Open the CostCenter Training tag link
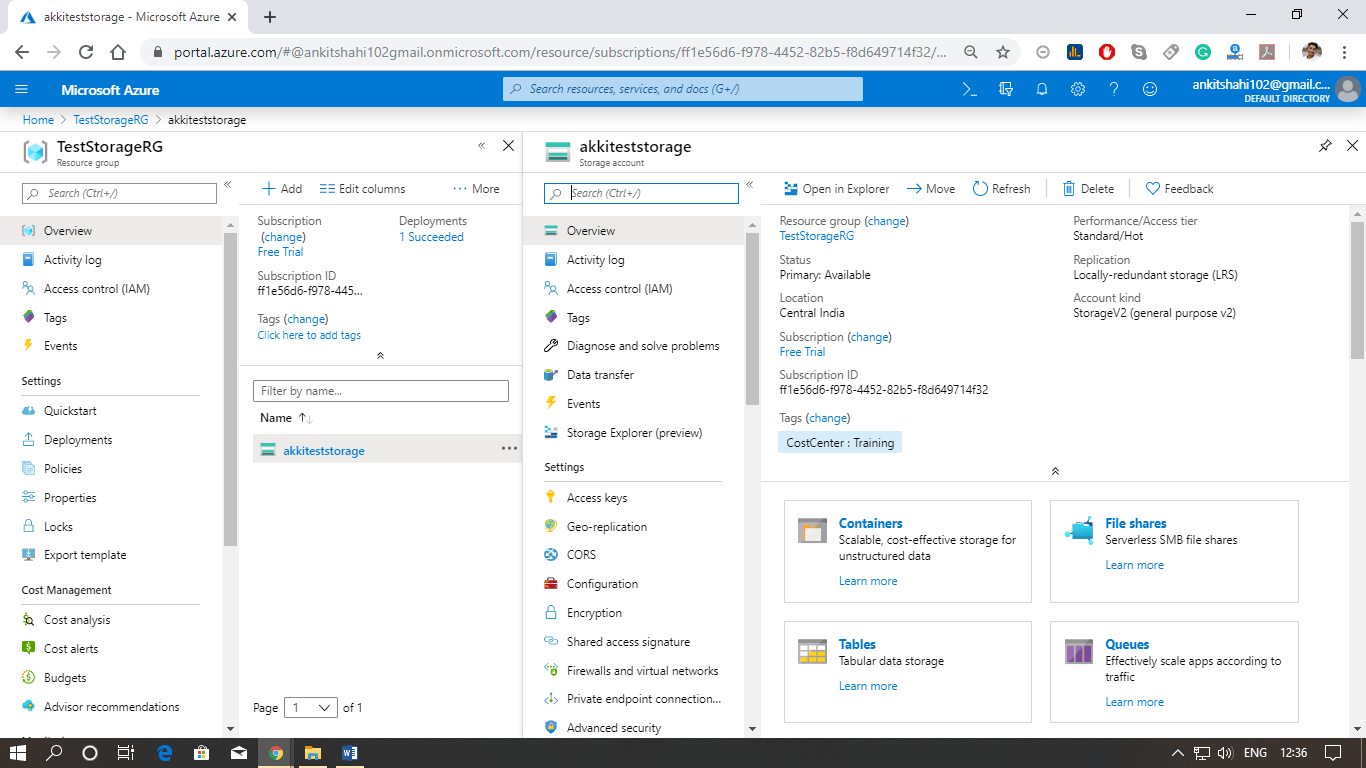Viewport: 1366px width, 768px height. 839,441
